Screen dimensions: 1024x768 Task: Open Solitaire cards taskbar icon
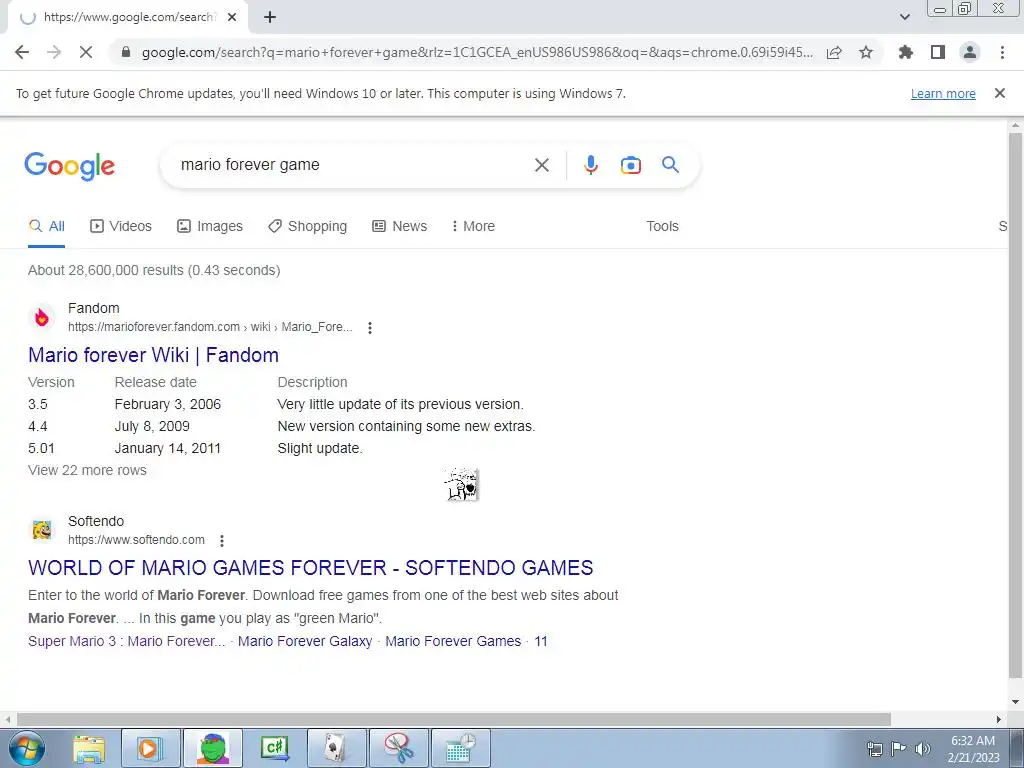(x=336, y=748)
